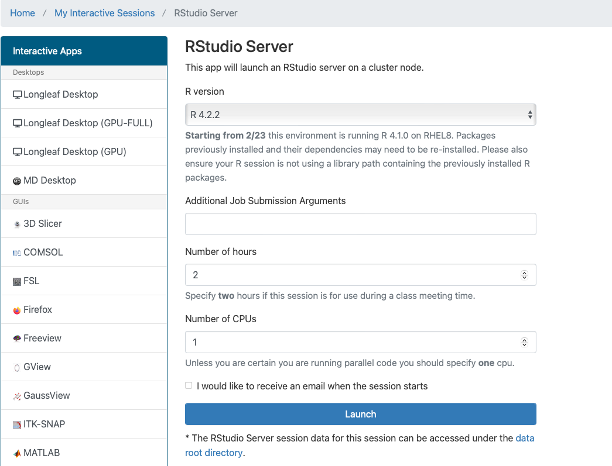Click the Interactive Apps sidebar header
Screen dimensions: 612x466
[x=84, y=51]
